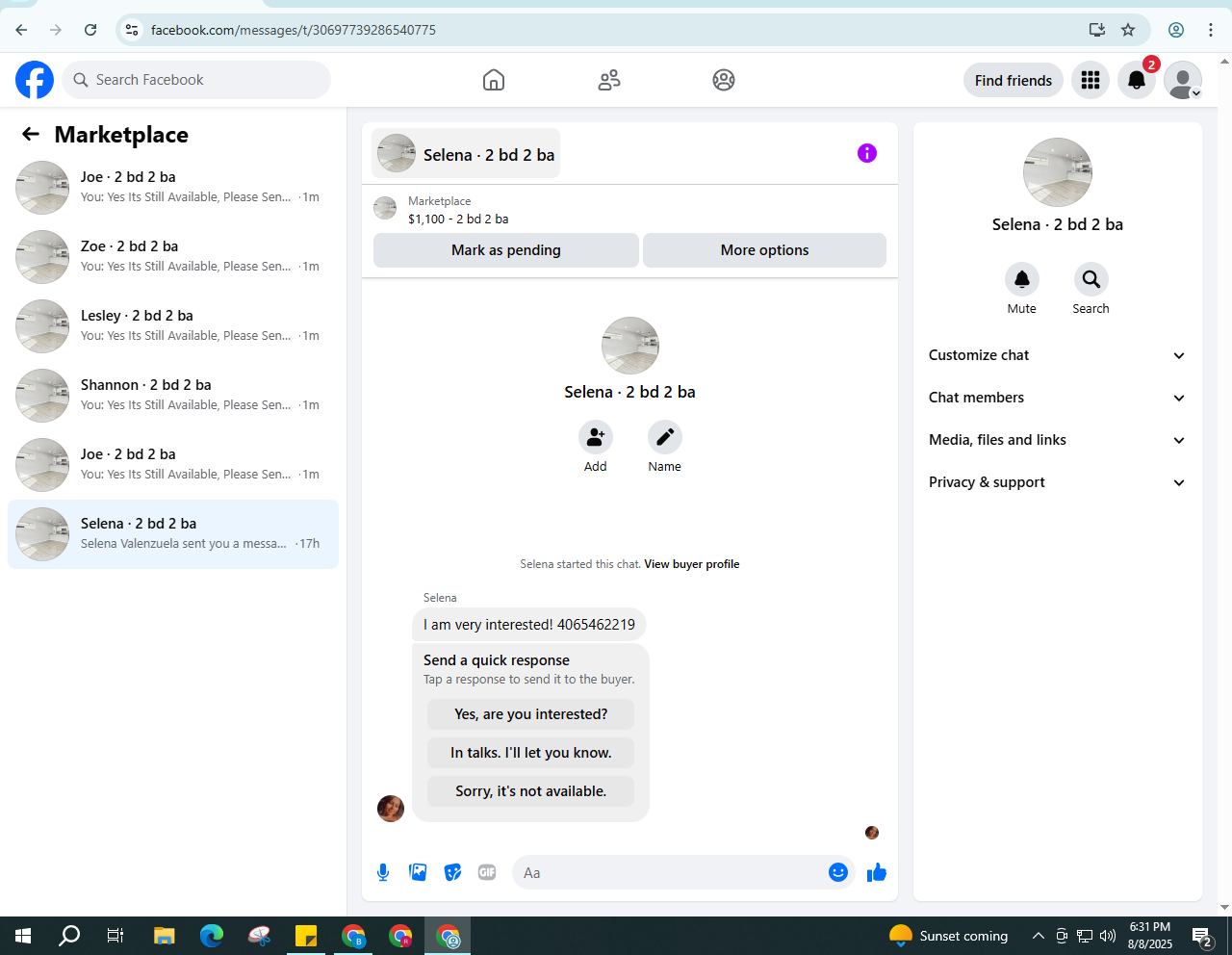The height and width of the screenshot is (955, 1232).
Task: Open the Facebook logo home icon
Action: (35, 80)
